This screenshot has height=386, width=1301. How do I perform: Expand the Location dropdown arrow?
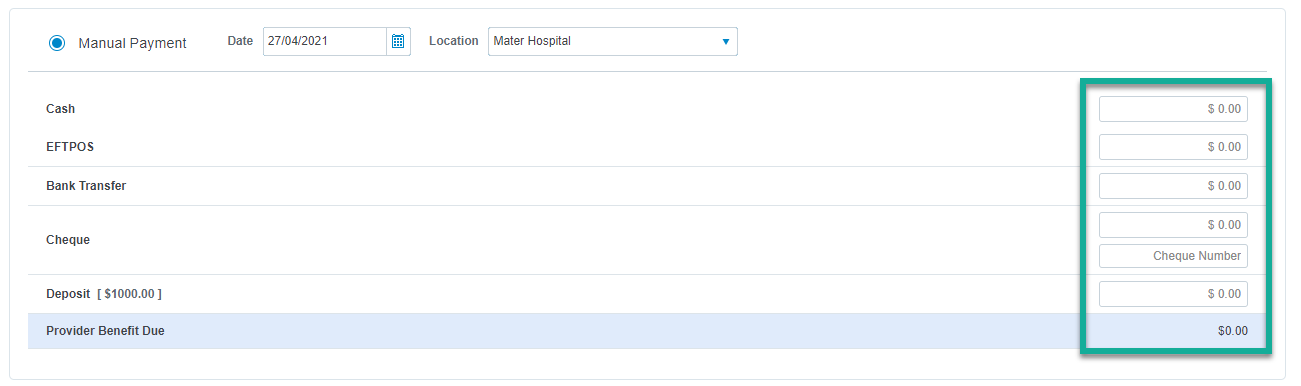click(726, 42)
